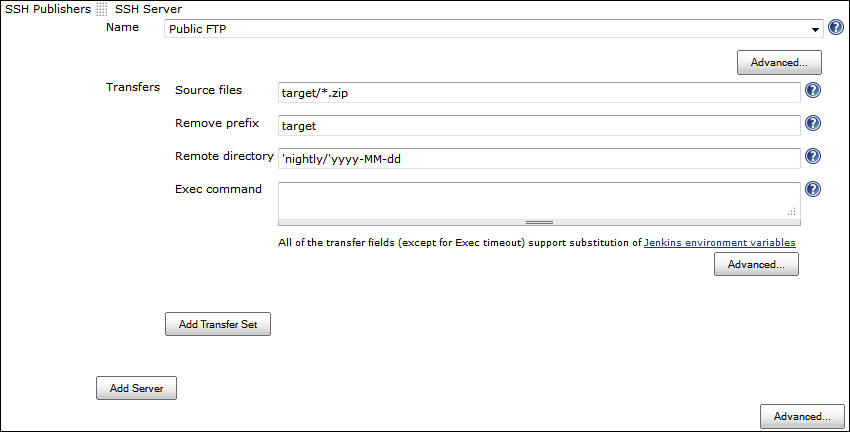Click the Exec command textarea corner resize grip
The height and width of the screenshot is (432, 850).
791,211
